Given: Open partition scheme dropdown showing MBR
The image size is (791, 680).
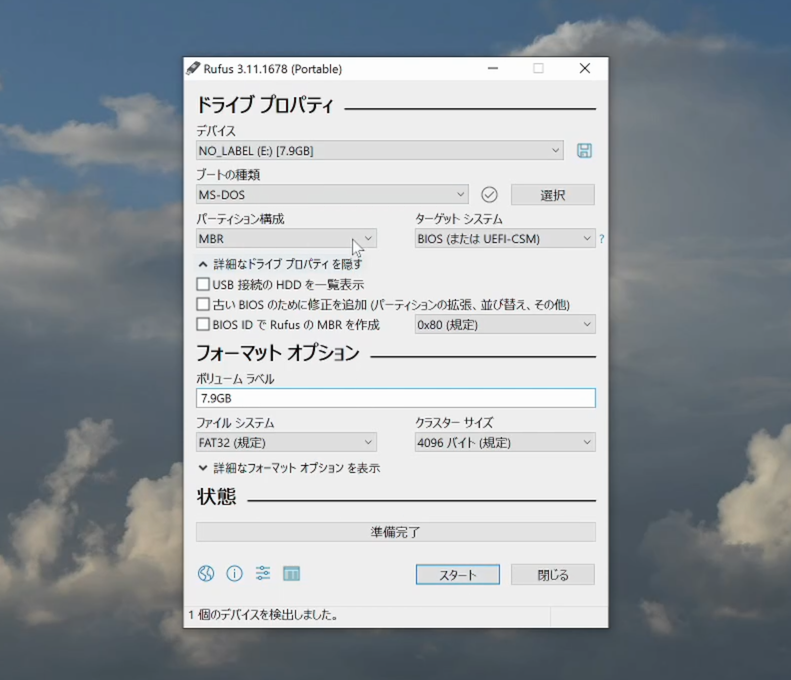Looking at the screenshot, I should (x=286, y=239).
